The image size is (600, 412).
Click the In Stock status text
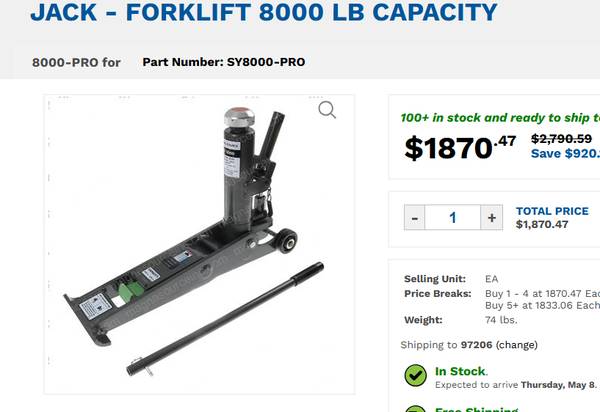click(x=461, y=371)
